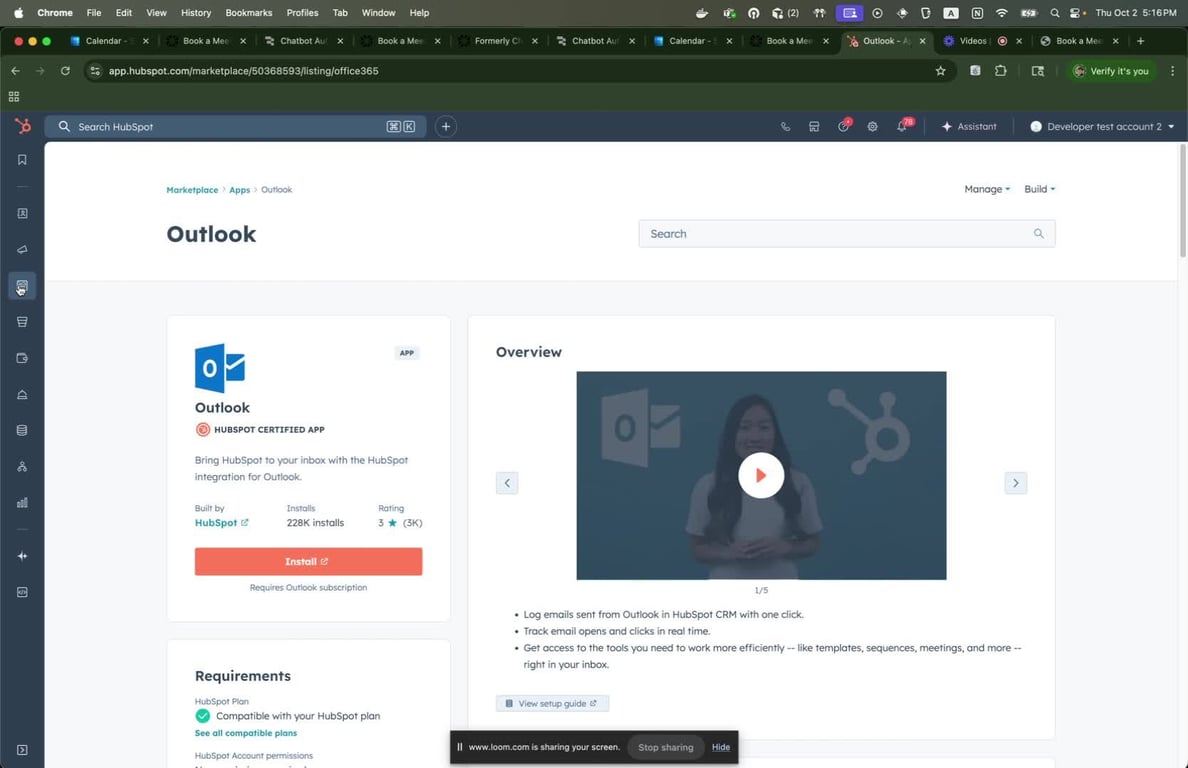Open the Bookmarks menu in the menu bar

point(249,13)
